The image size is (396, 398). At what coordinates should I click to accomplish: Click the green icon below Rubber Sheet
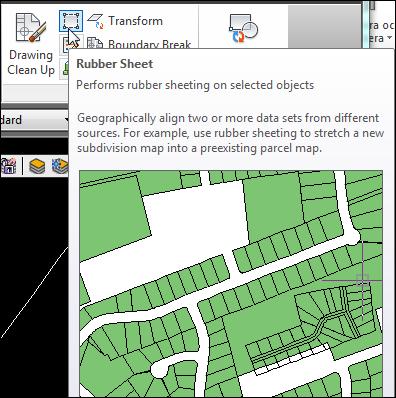(x=64, y=69)
